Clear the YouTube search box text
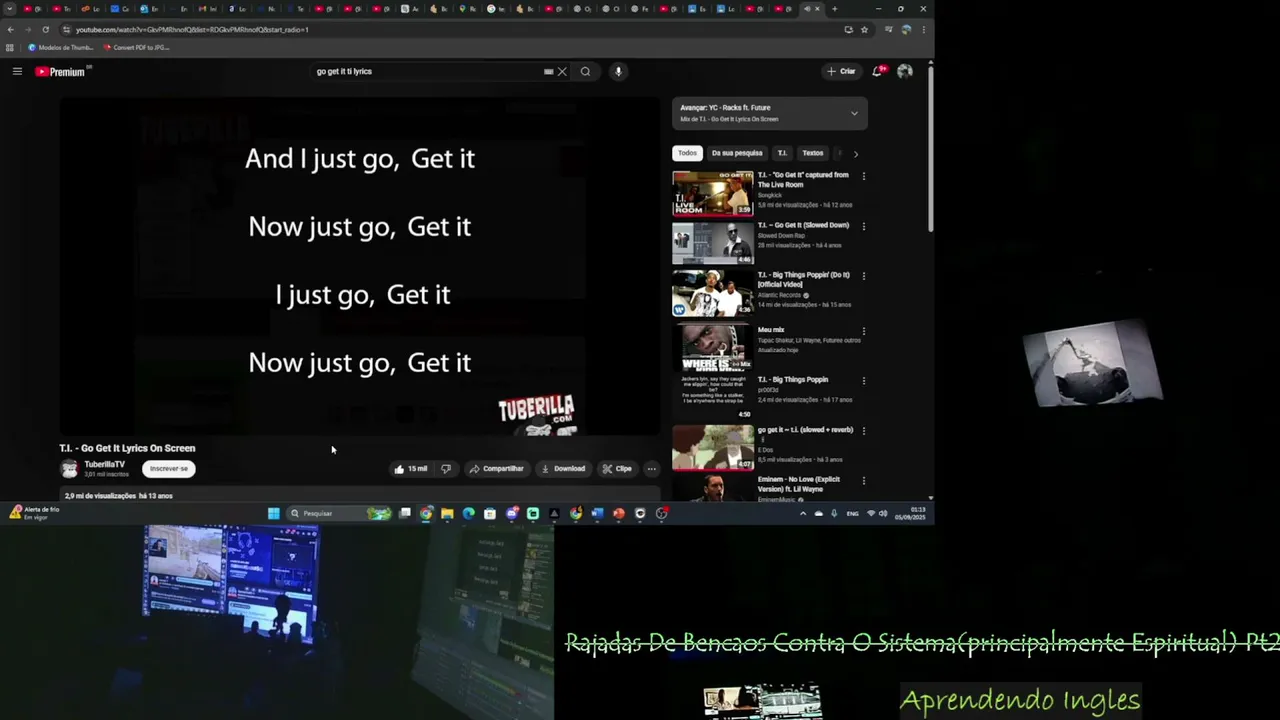The image size is (1280, 720). click(x=562, y=71)
